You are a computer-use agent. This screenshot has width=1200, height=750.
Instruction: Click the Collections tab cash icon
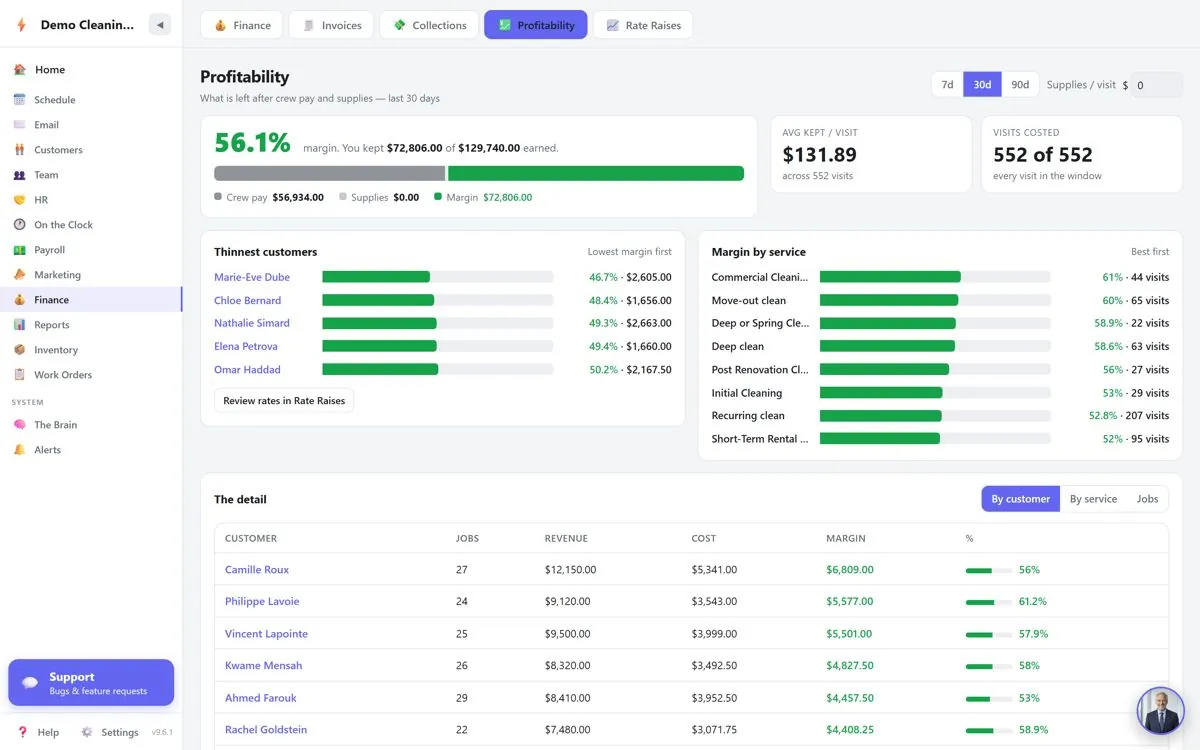pyautogui.click(x=400, y=25)
